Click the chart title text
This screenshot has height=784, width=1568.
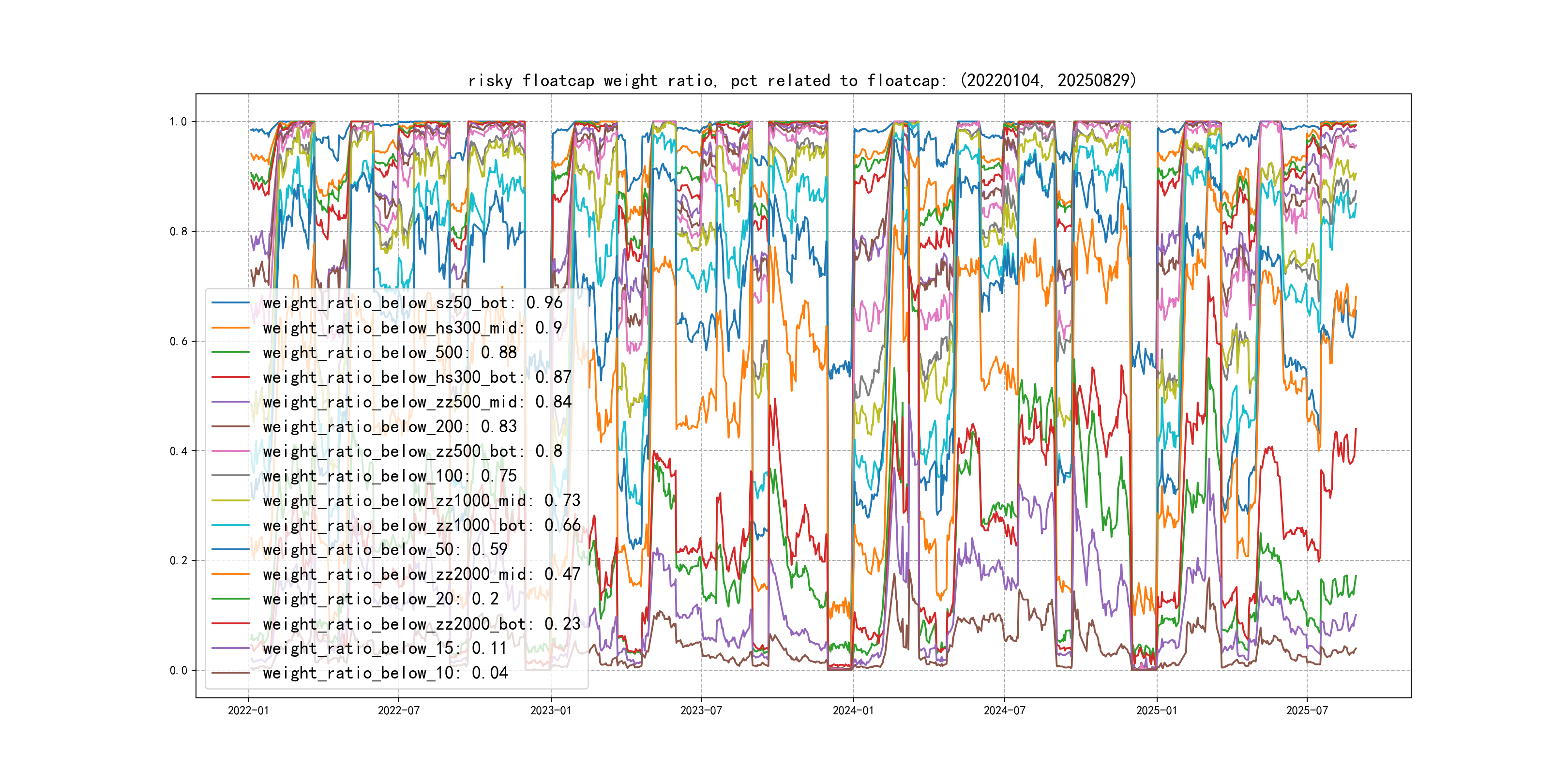[x=802, y=80]
